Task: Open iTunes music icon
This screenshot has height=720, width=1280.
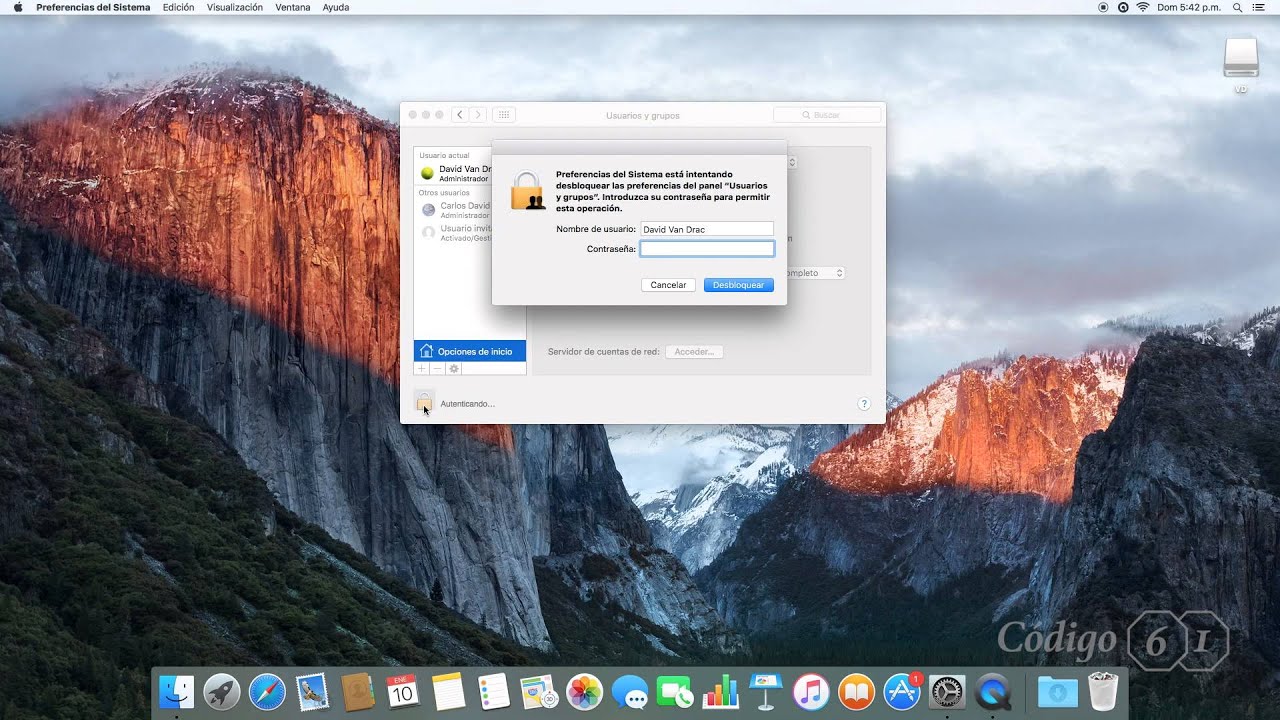Action: (x=811, y=691)
